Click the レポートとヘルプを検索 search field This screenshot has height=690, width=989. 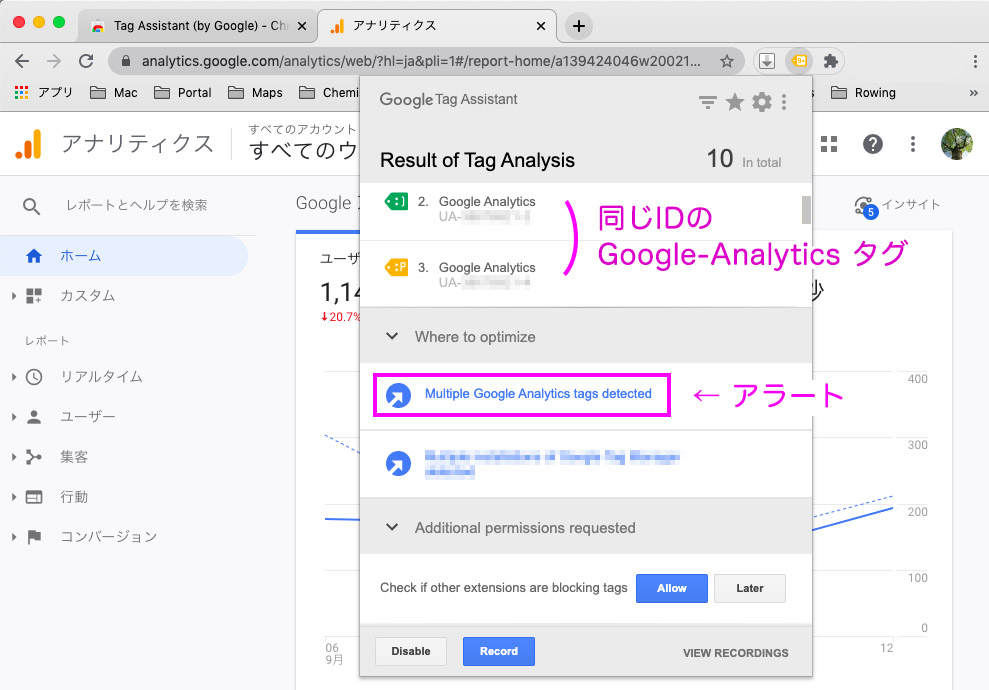click(136, 205)
